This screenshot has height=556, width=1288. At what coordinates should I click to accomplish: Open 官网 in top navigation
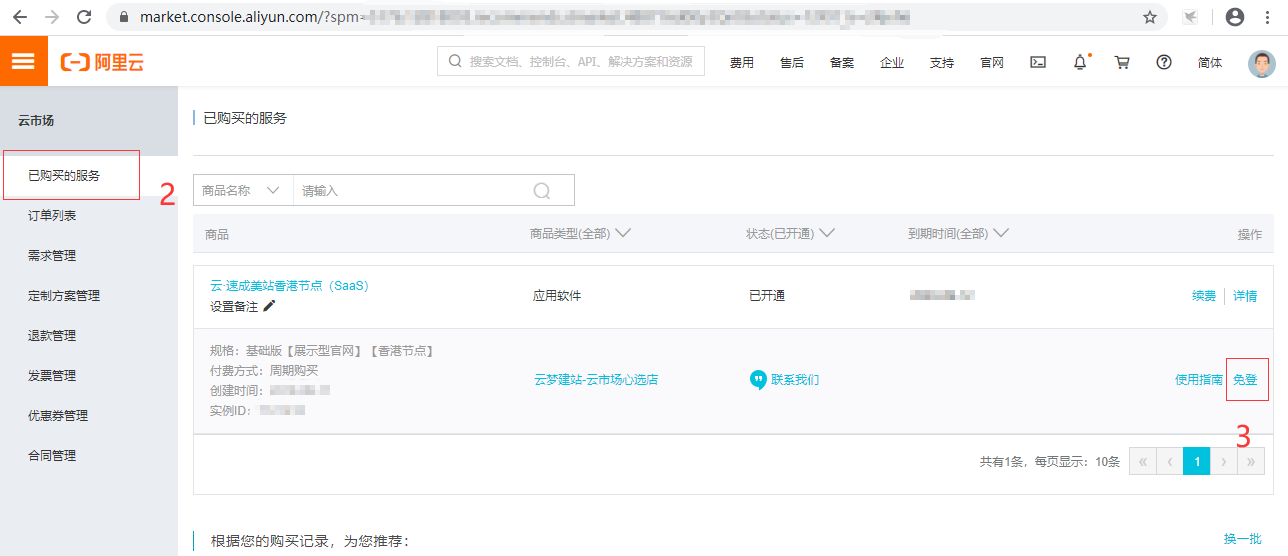click(992, 62)
